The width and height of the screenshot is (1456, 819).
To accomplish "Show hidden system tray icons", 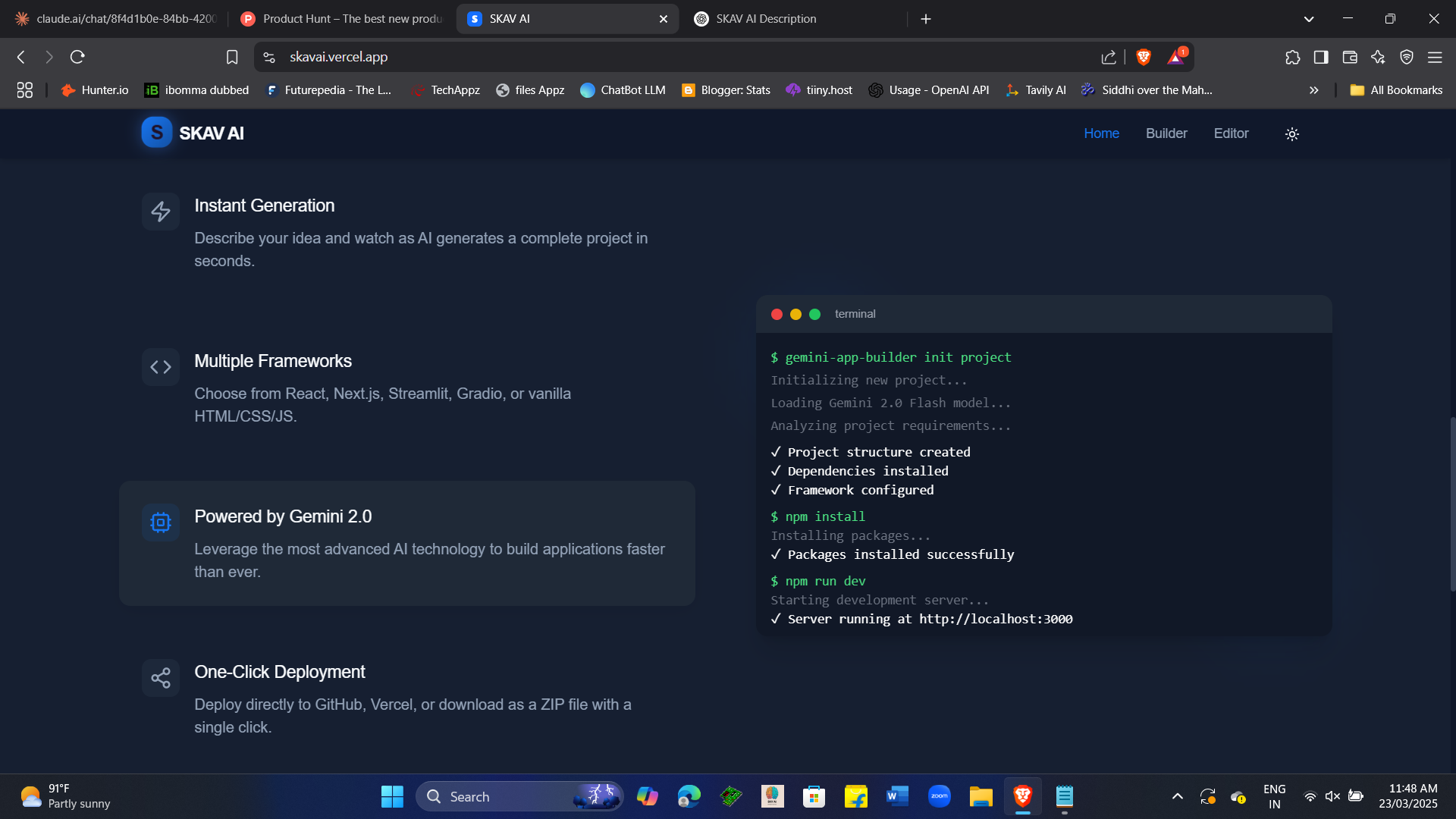I will [1178, 796].
